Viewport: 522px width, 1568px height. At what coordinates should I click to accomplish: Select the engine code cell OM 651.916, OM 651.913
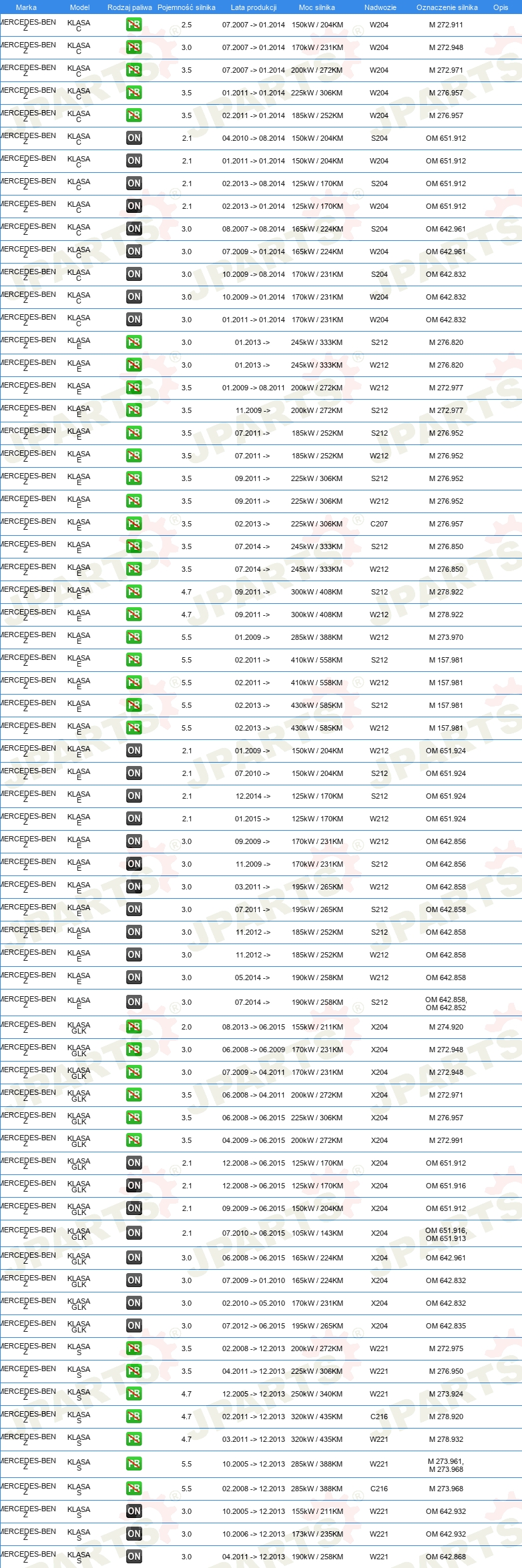click(446, 1234)
